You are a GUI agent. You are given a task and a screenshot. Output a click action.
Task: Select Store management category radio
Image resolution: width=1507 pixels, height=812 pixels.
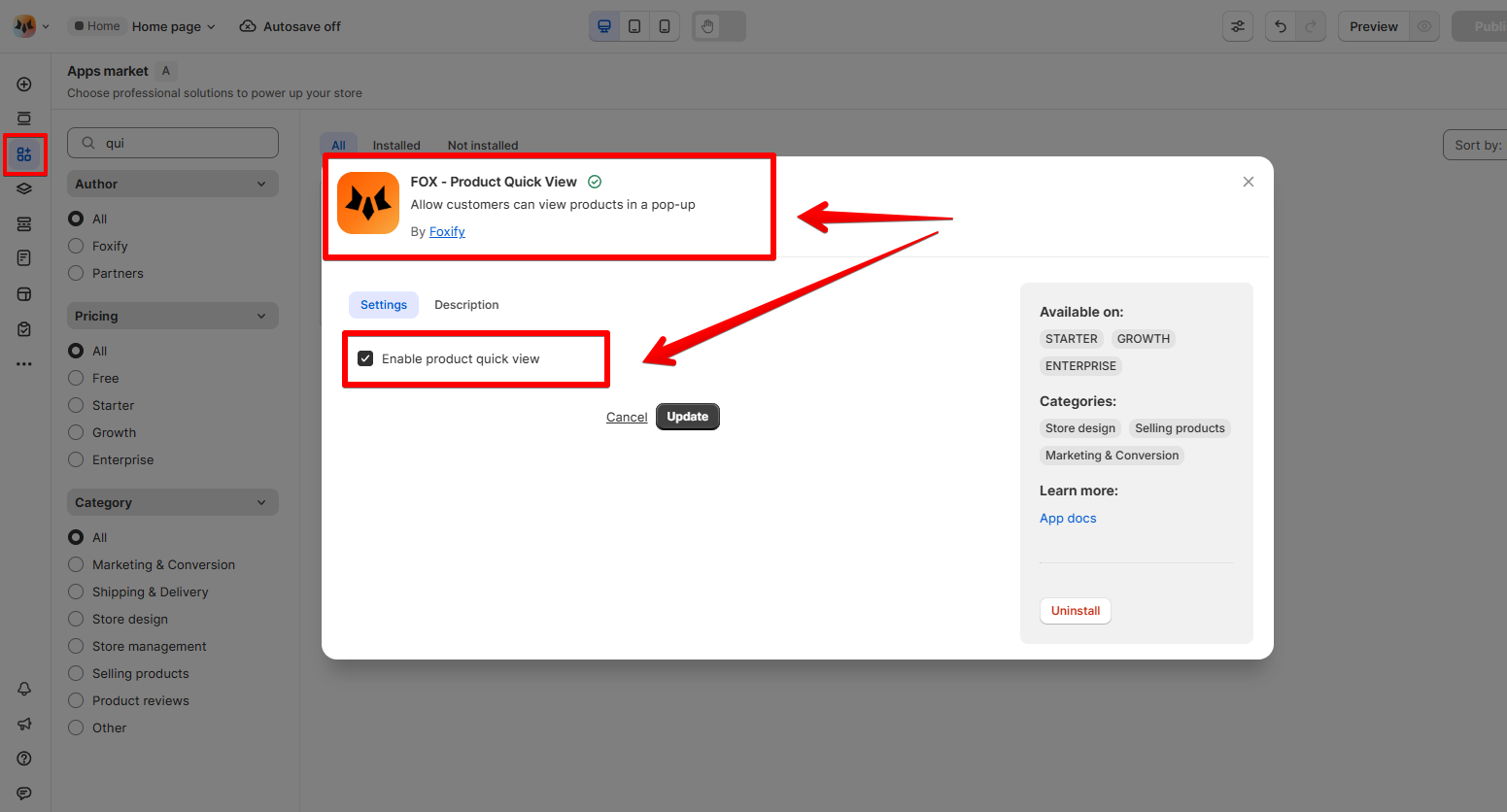tap(76, 646)
